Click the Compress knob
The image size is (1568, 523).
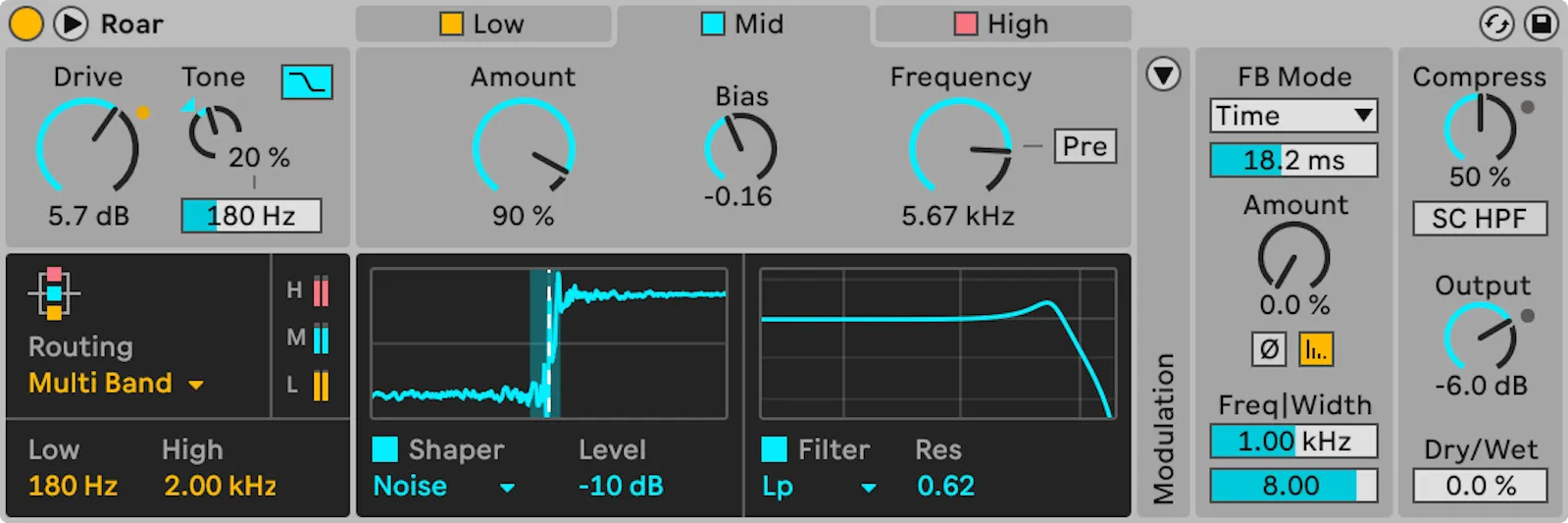(1480, 128)
